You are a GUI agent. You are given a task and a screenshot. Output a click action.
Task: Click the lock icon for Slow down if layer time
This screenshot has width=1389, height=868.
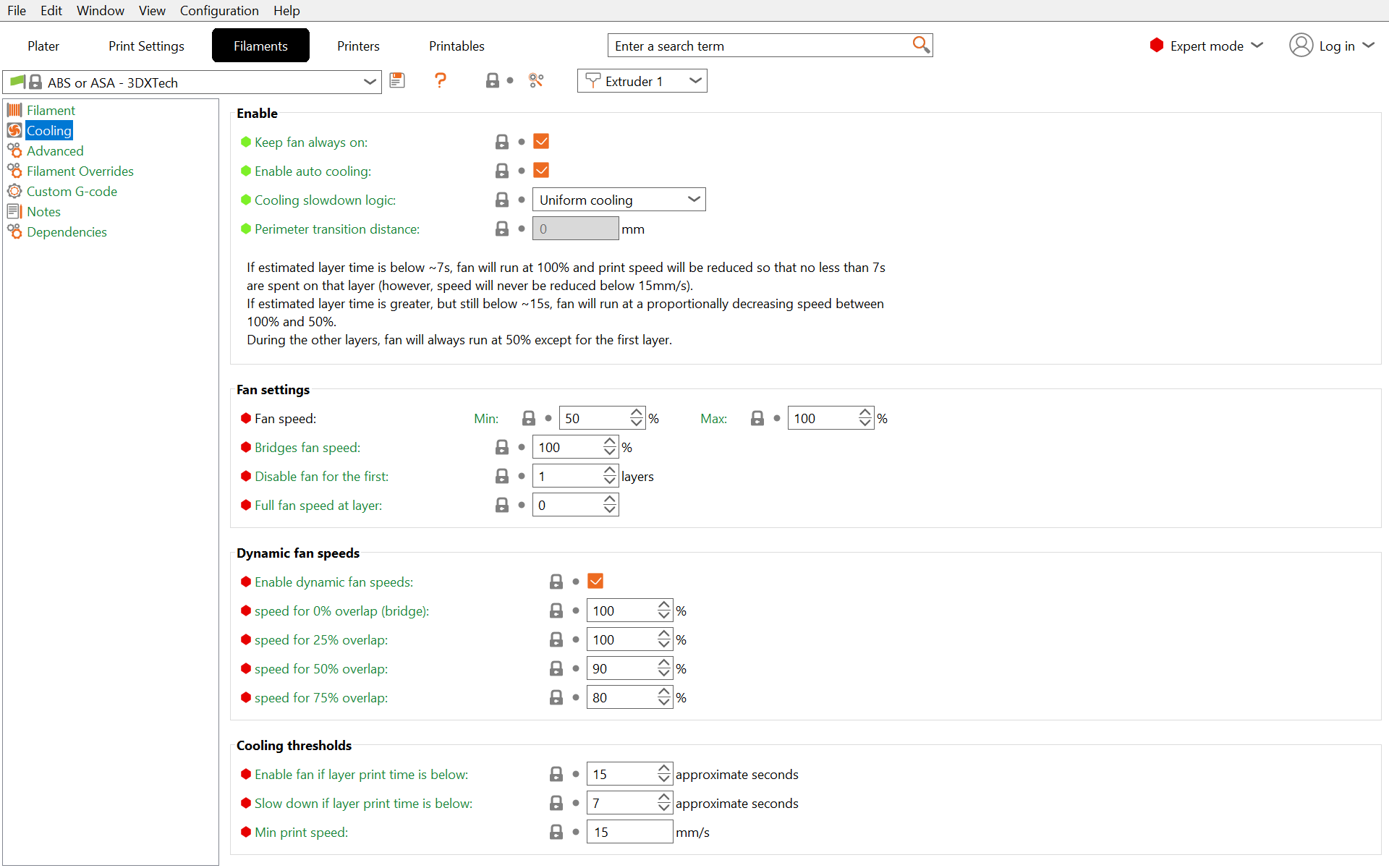coord(556,803)
